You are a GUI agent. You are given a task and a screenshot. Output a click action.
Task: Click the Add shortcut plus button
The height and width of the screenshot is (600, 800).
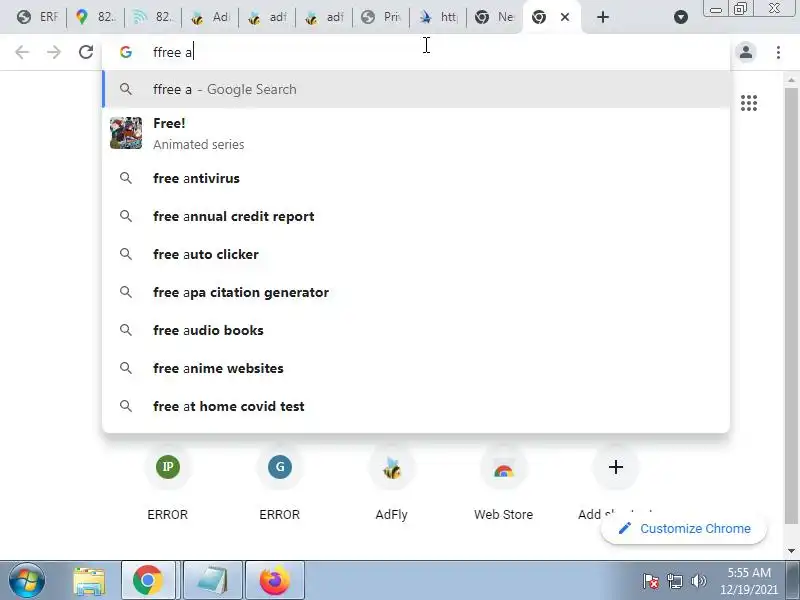click(615, 467)
